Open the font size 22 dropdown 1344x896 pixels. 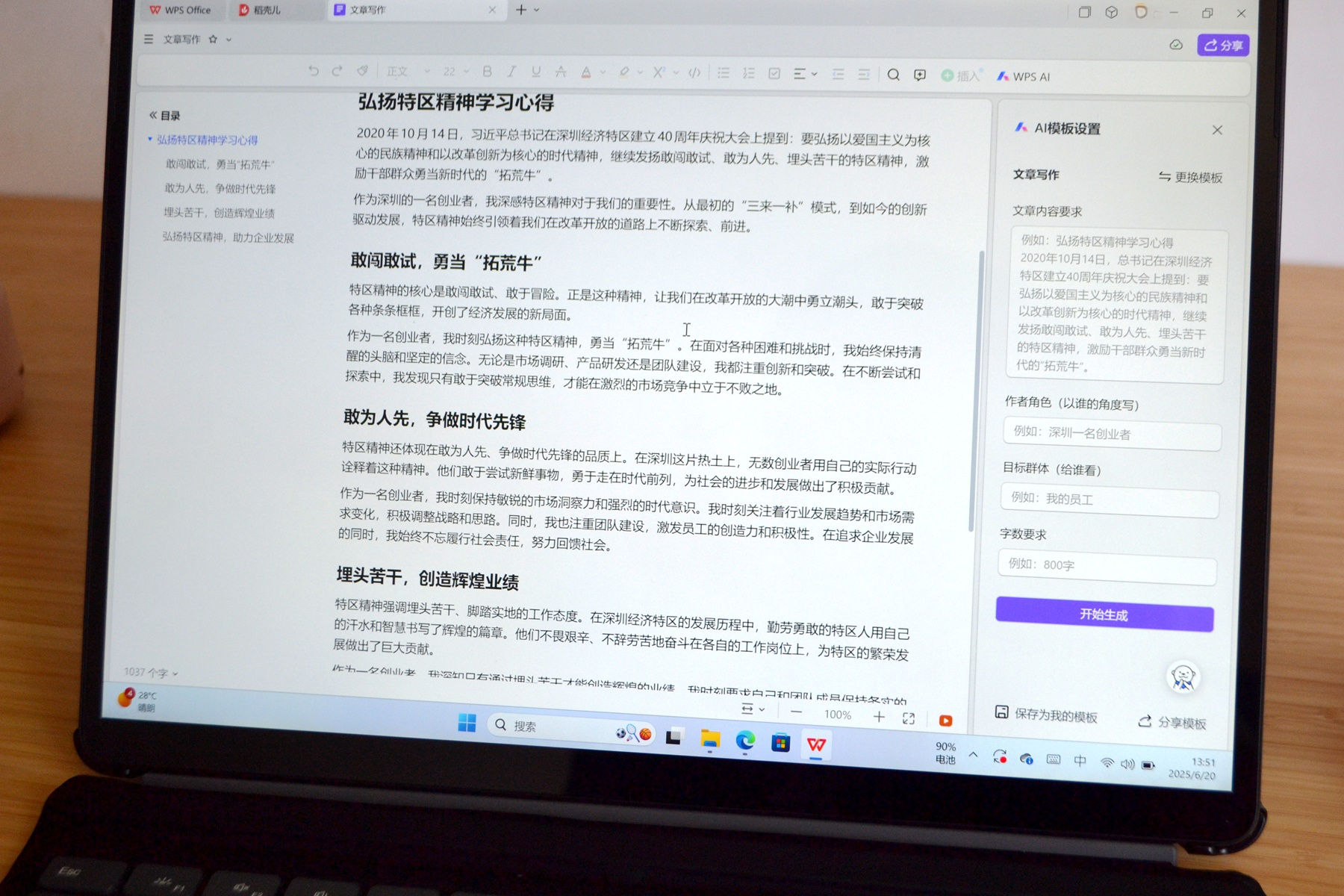point(455,72)
